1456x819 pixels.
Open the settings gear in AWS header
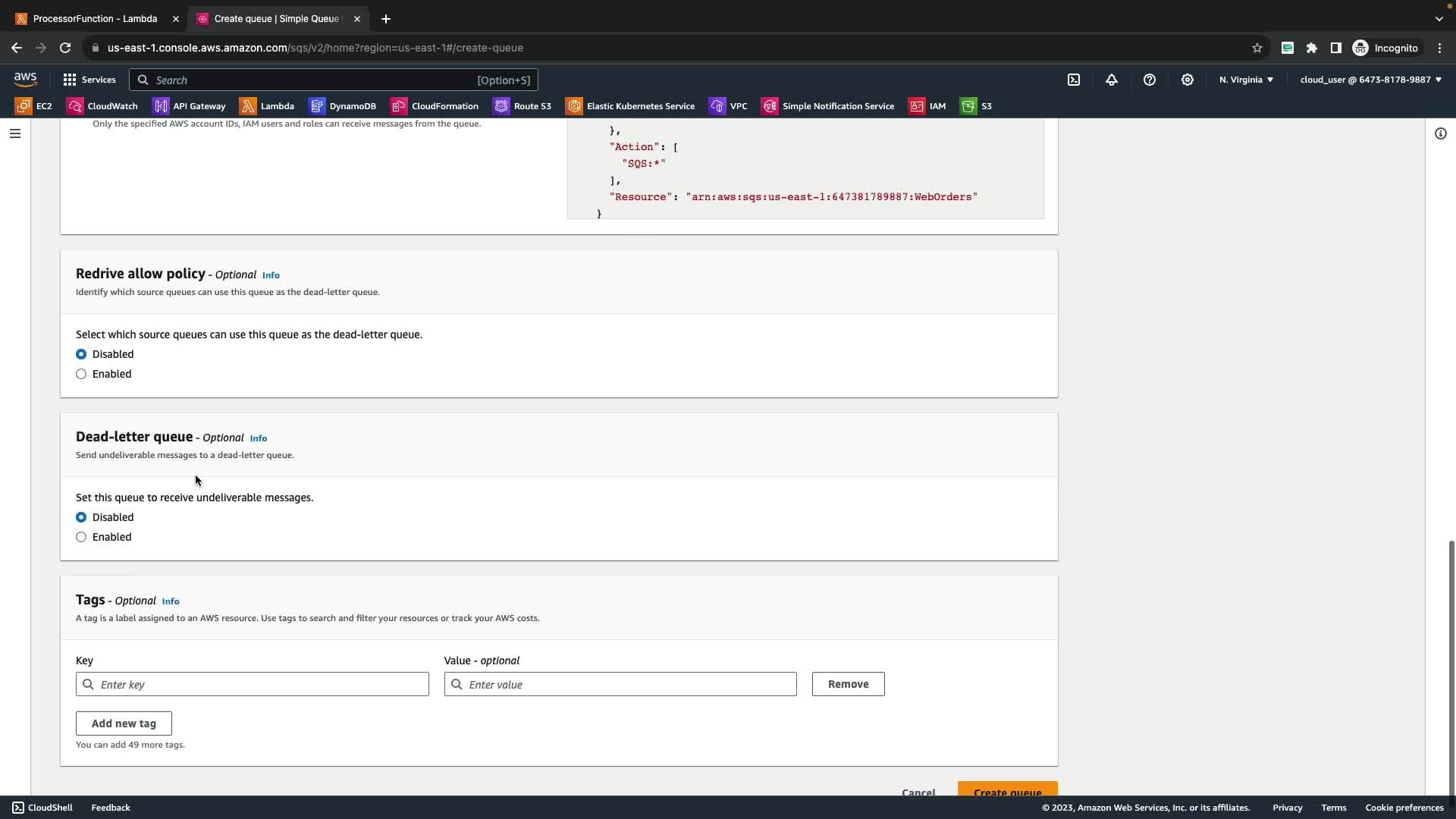pyautogui.click(x=1188, y=80)
